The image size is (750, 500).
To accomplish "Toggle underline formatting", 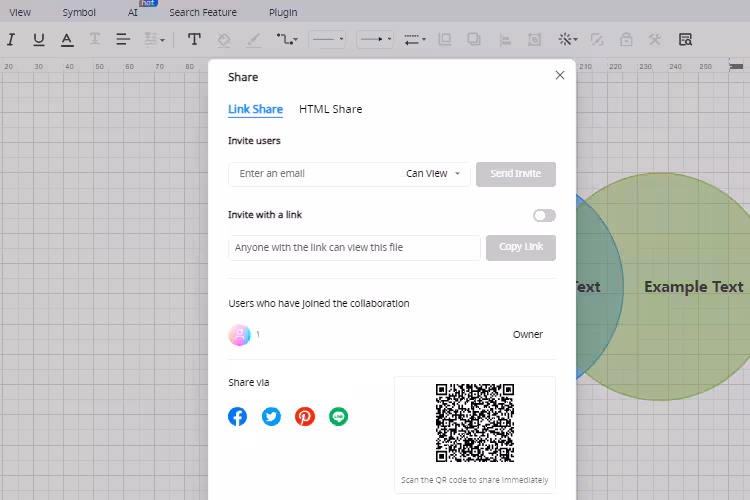I will click(x=39, y=39).
